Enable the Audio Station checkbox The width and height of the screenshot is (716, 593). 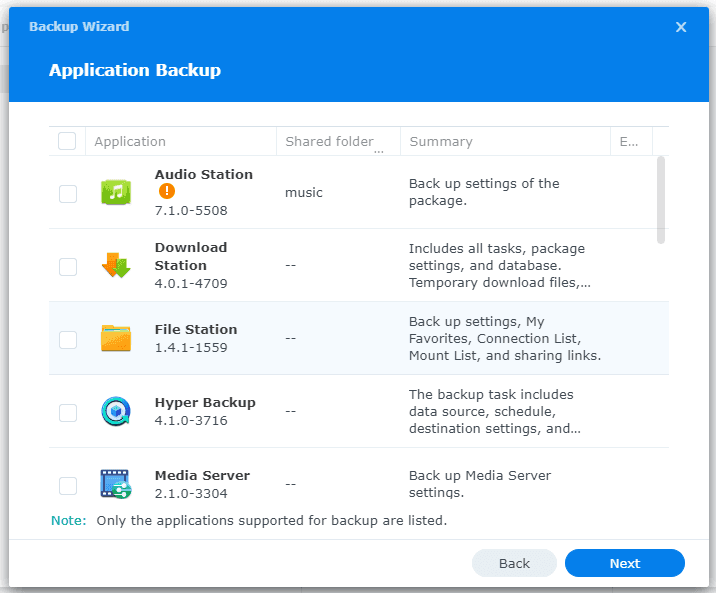click(68, 193)
